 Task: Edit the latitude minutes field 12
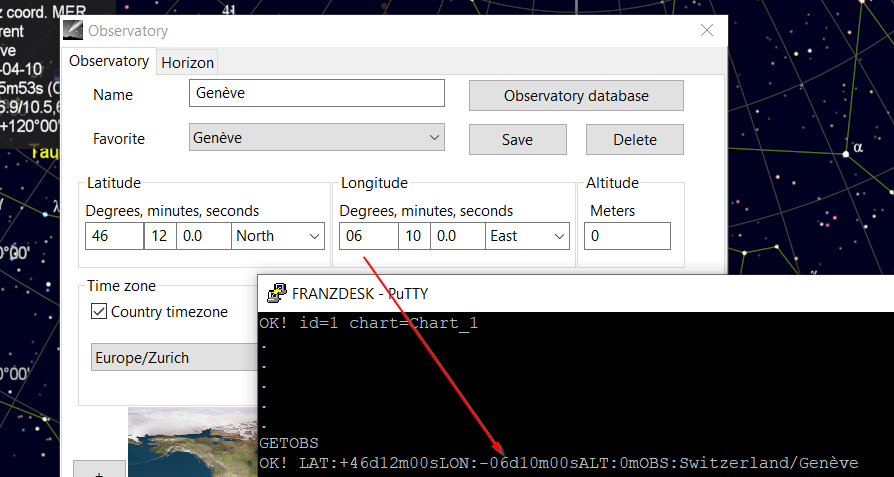pyautogui.click(x=160, y=236)
